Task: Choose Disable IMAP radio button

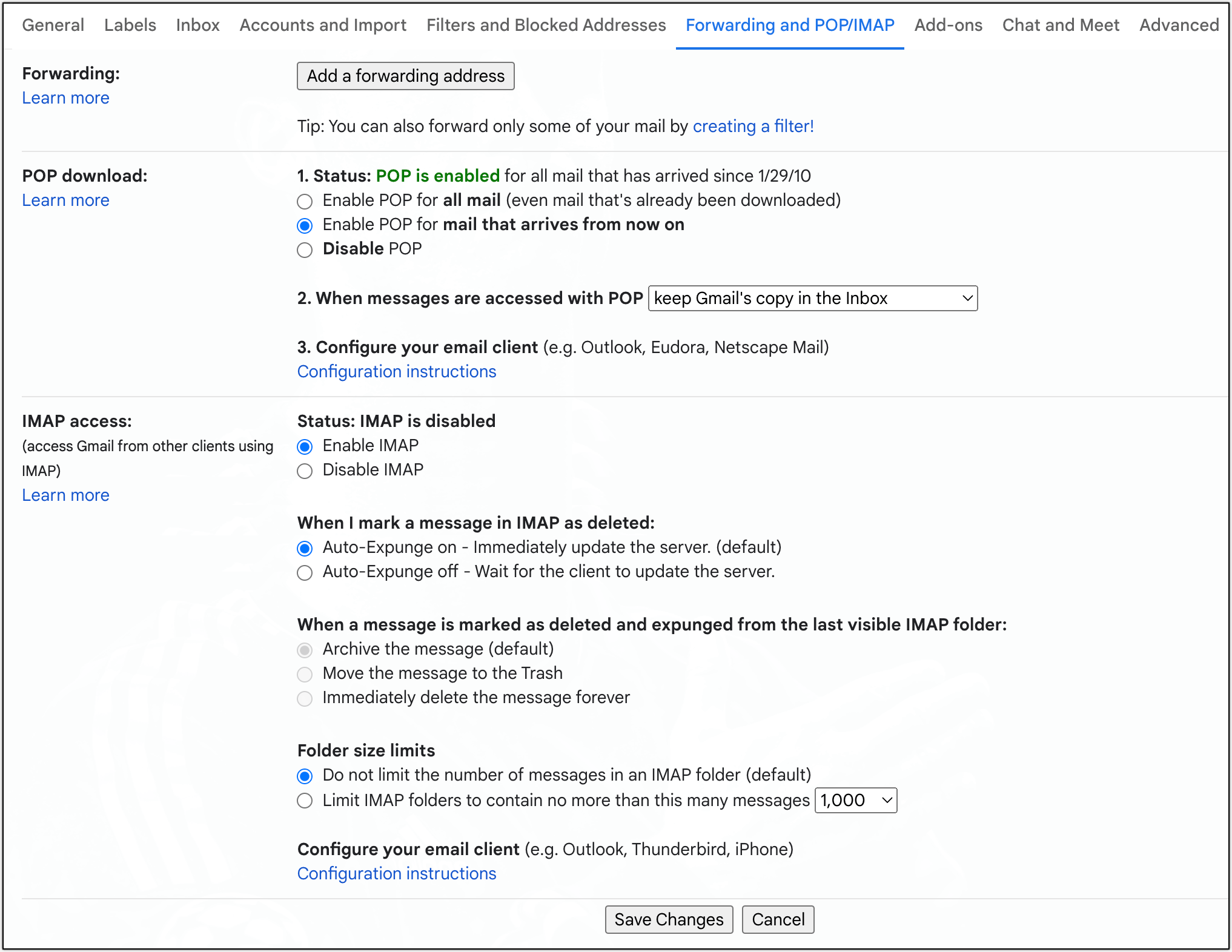Action: click(305, 471)
